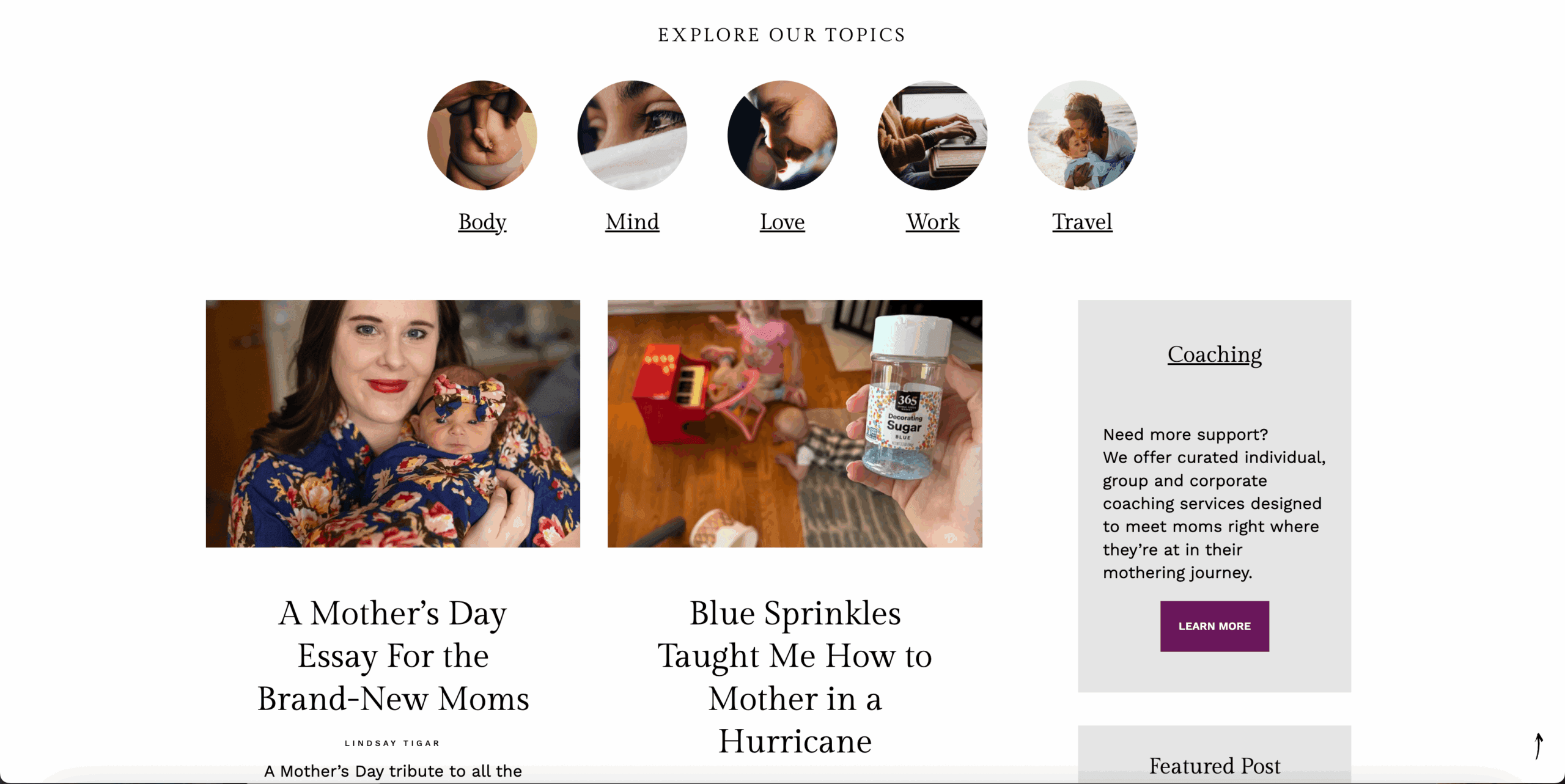Viewport: 1565px width, 784px height.
Task: Open the mother and newborn post image
Action: click(392, 423)
